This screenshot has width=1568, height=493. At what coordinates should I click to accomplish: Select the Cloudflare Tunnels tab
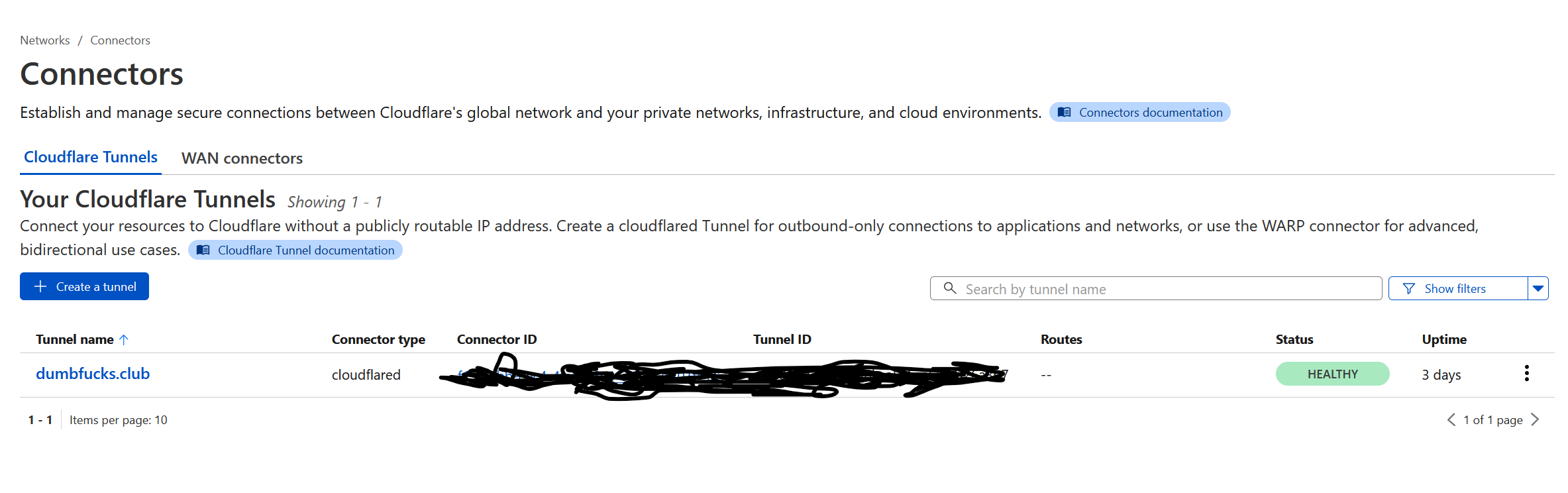pyautogui.click(x=90, y=157)
